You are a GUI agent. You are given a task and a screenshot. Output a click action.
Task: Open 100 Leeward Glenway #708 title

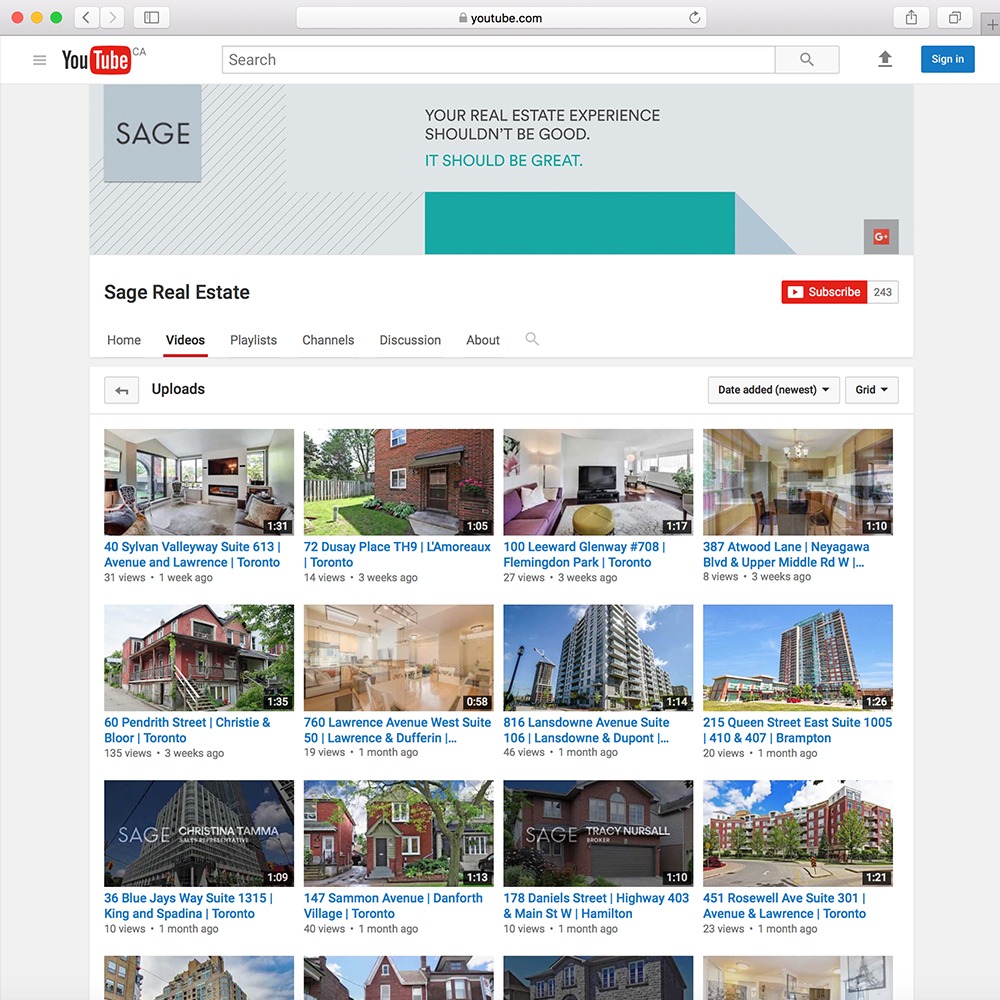(584, 554)
